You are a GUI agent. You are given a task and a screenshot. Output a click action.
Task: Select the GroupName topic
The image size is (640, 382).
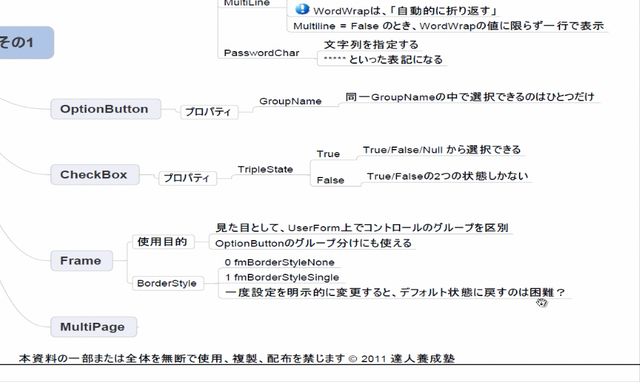click(290, 101)
